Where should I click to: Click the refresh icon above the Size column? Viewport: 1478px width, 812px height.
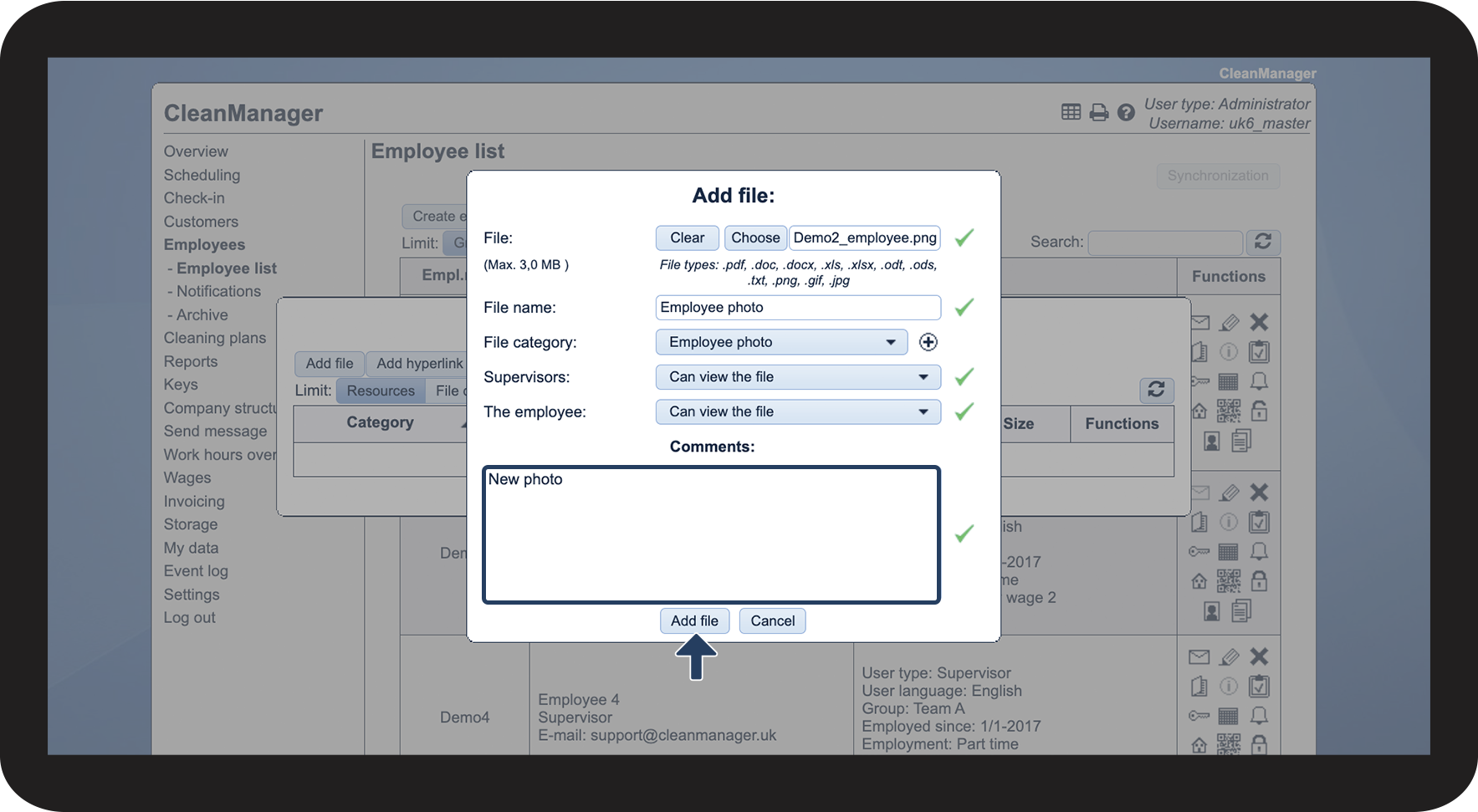tap(1156, 390)
